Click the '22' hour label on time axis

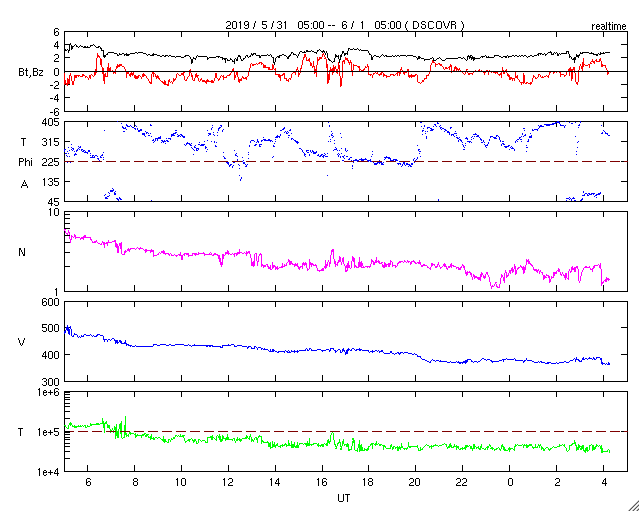pyautogui.click(x=462, y=481)
